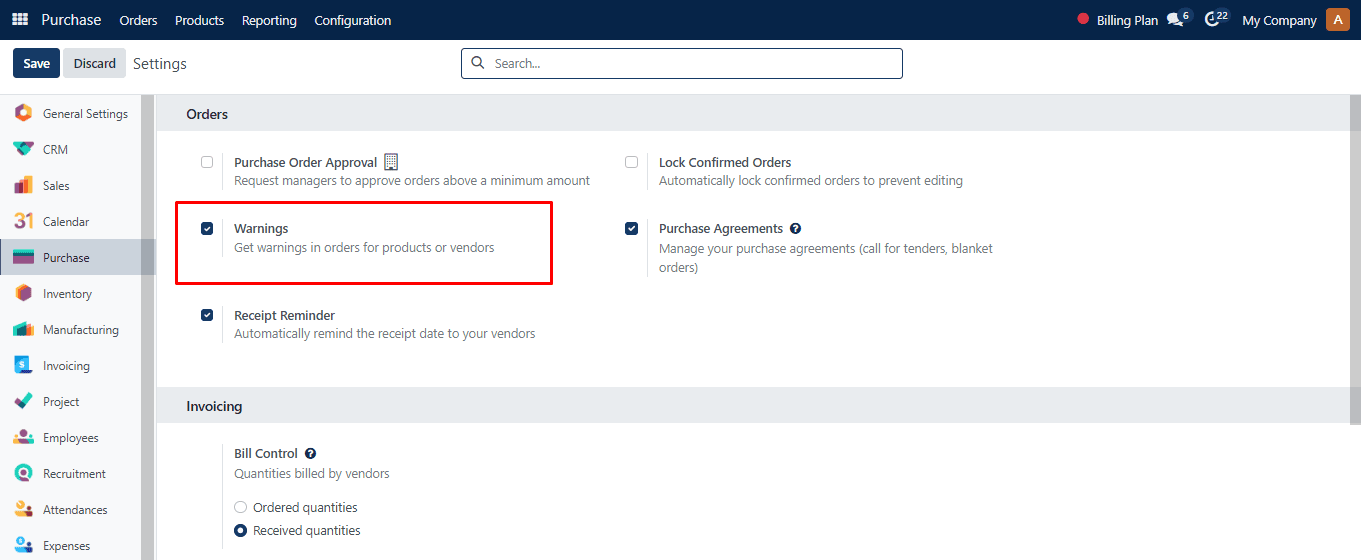Uncheck the Purchase Agreements checkbox

pos(631,228)
